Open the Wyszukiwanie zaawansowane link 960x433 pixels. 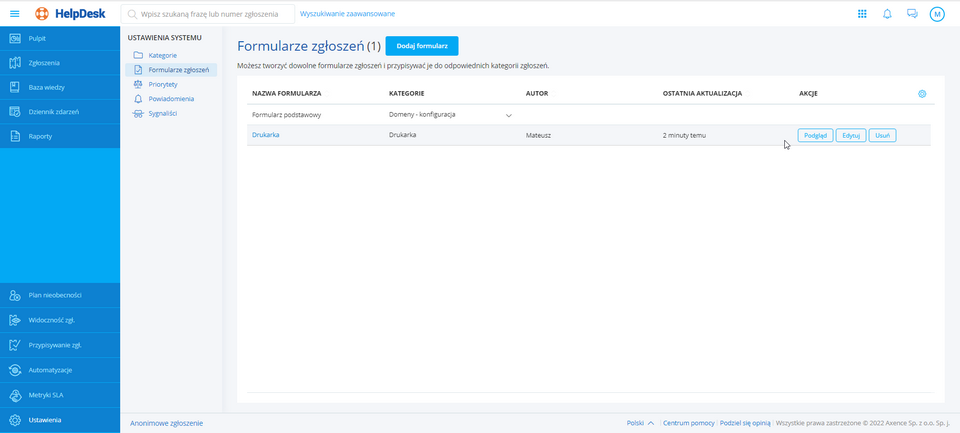pos(347,14)
